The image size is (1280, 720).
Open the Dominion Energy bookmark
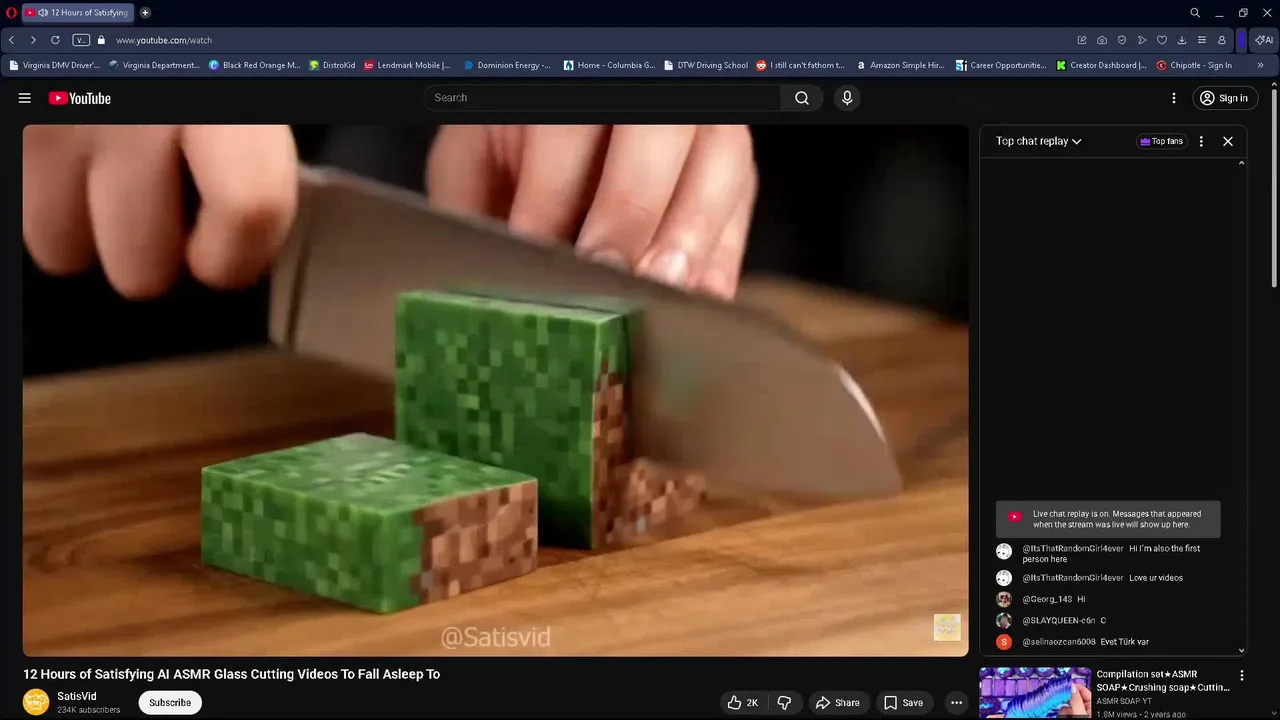coord(507,65)
